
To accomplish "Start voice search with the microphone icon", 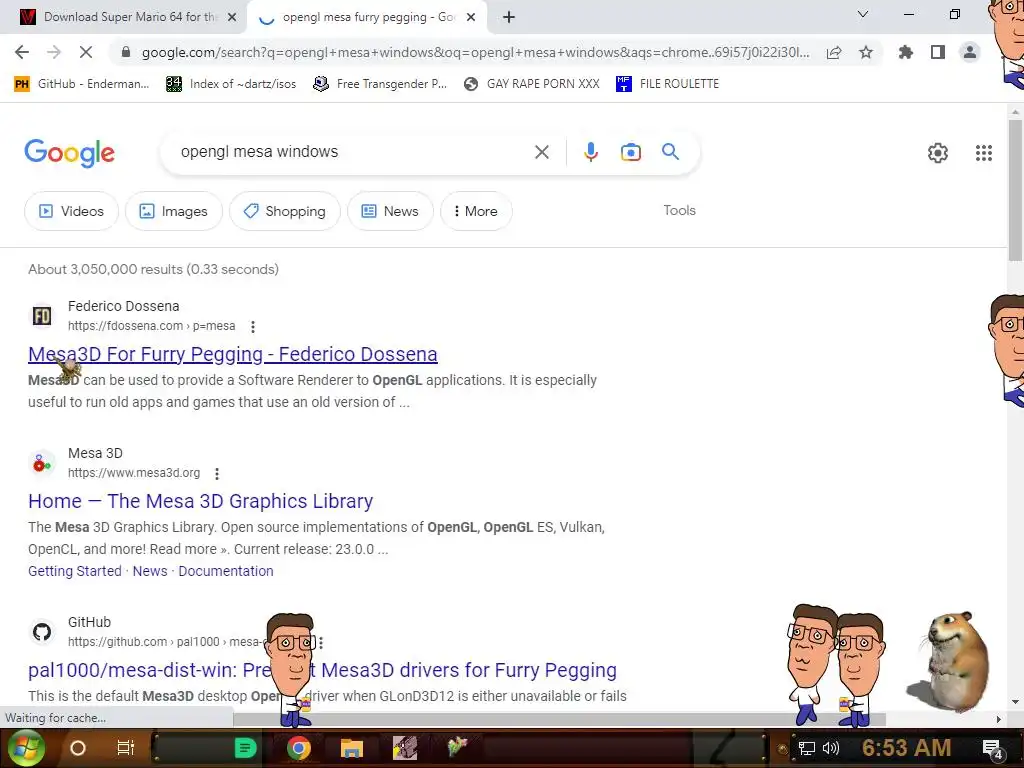I will (590, 152).
